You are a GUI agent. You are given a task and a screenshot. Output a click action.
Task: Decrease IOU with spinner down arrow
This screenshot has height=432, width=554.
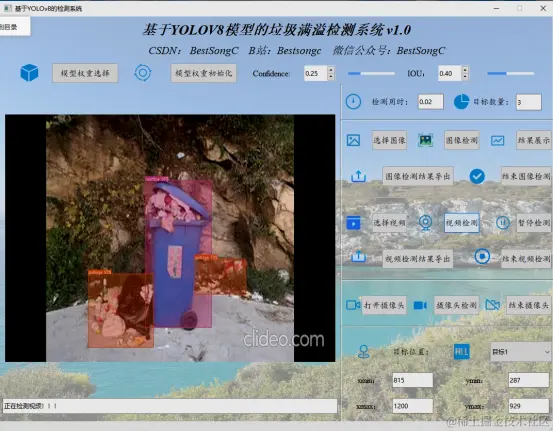pos(465,77)
